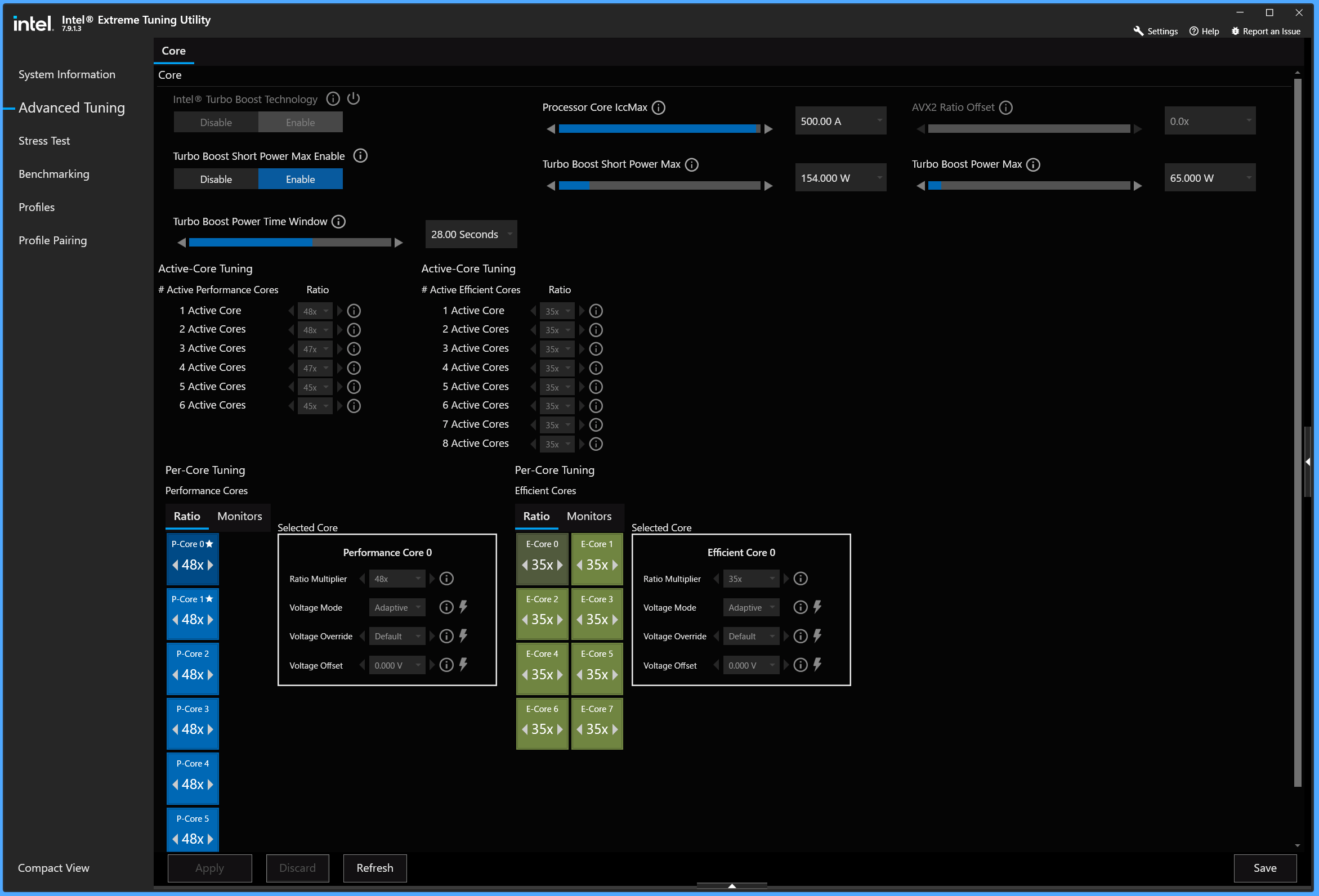The width and height of the screenshot is (1319, 896).
Task: Open Efficient Core 0 Ratio Multiplier dropdown
Action: pos(751,579)
